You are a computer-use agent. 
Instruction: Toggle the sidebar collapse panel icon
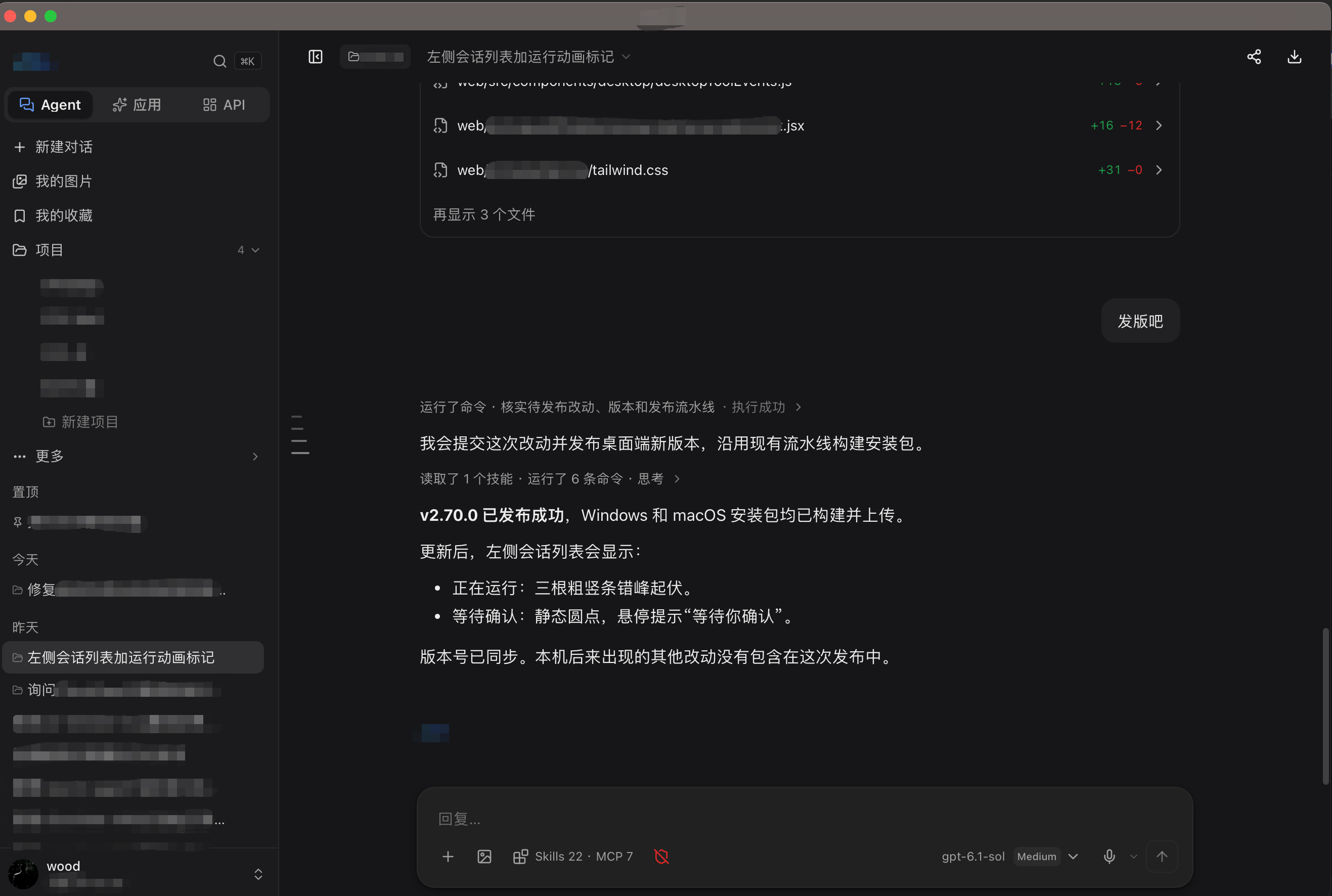(x=316, y=57)
